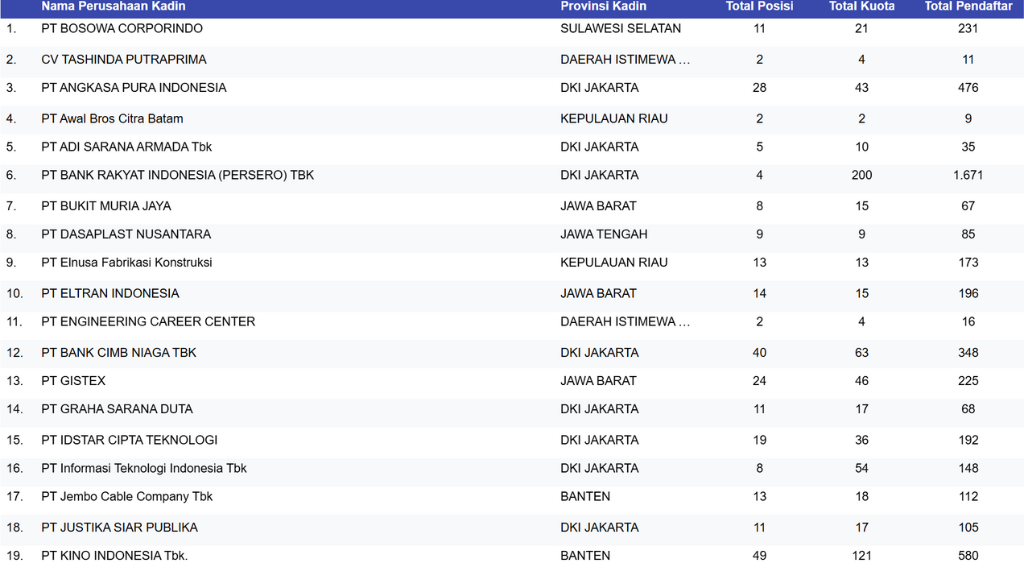Click the 200 quota value for BRI

coord(861,176)
